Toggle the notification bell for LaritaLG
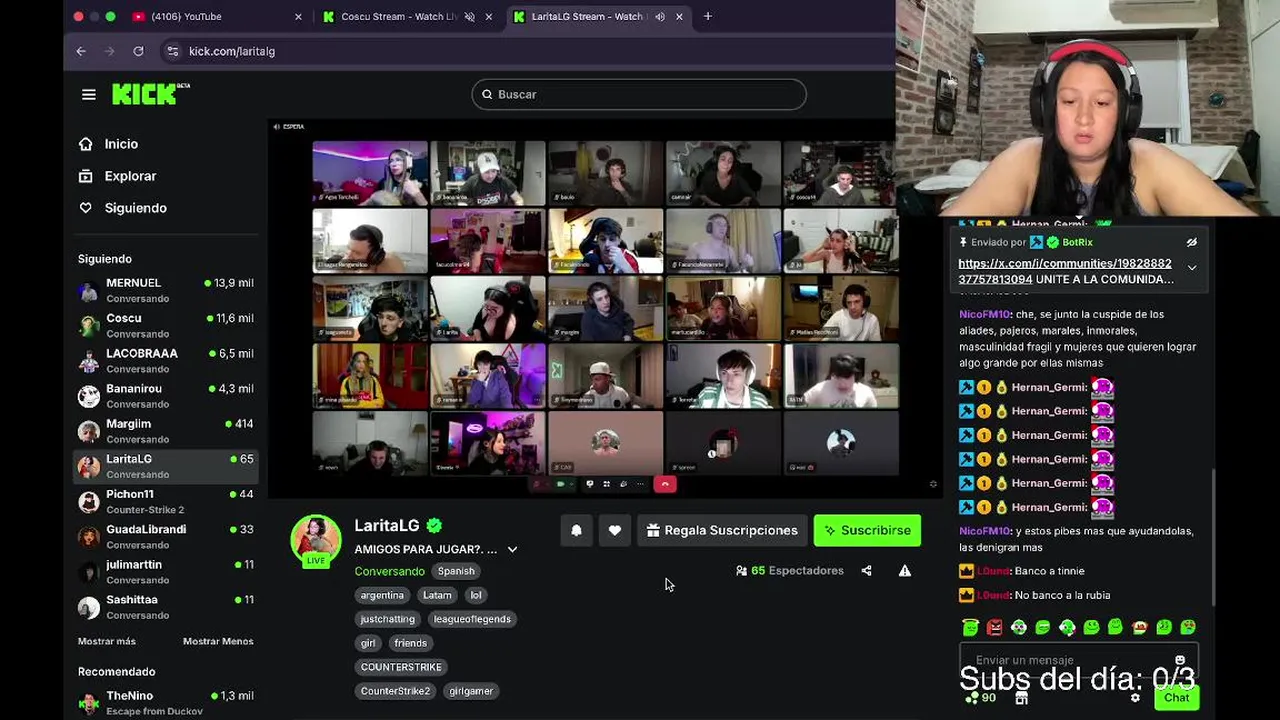This screenshot has height=720, width=1280. (x=576, y=531)
